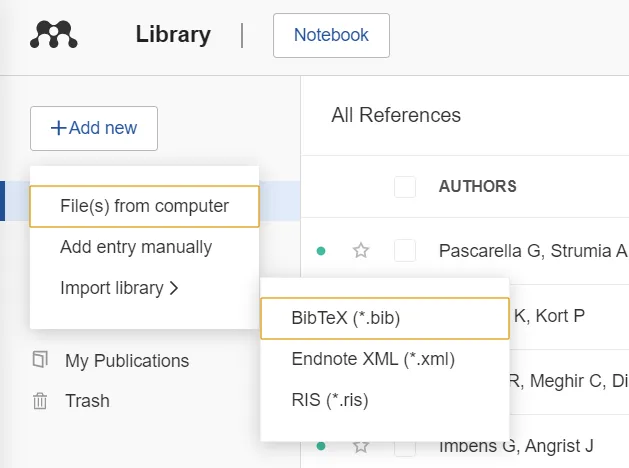Check the box for the Imbens reference
The image size is (629, 468).
[404, 445]
